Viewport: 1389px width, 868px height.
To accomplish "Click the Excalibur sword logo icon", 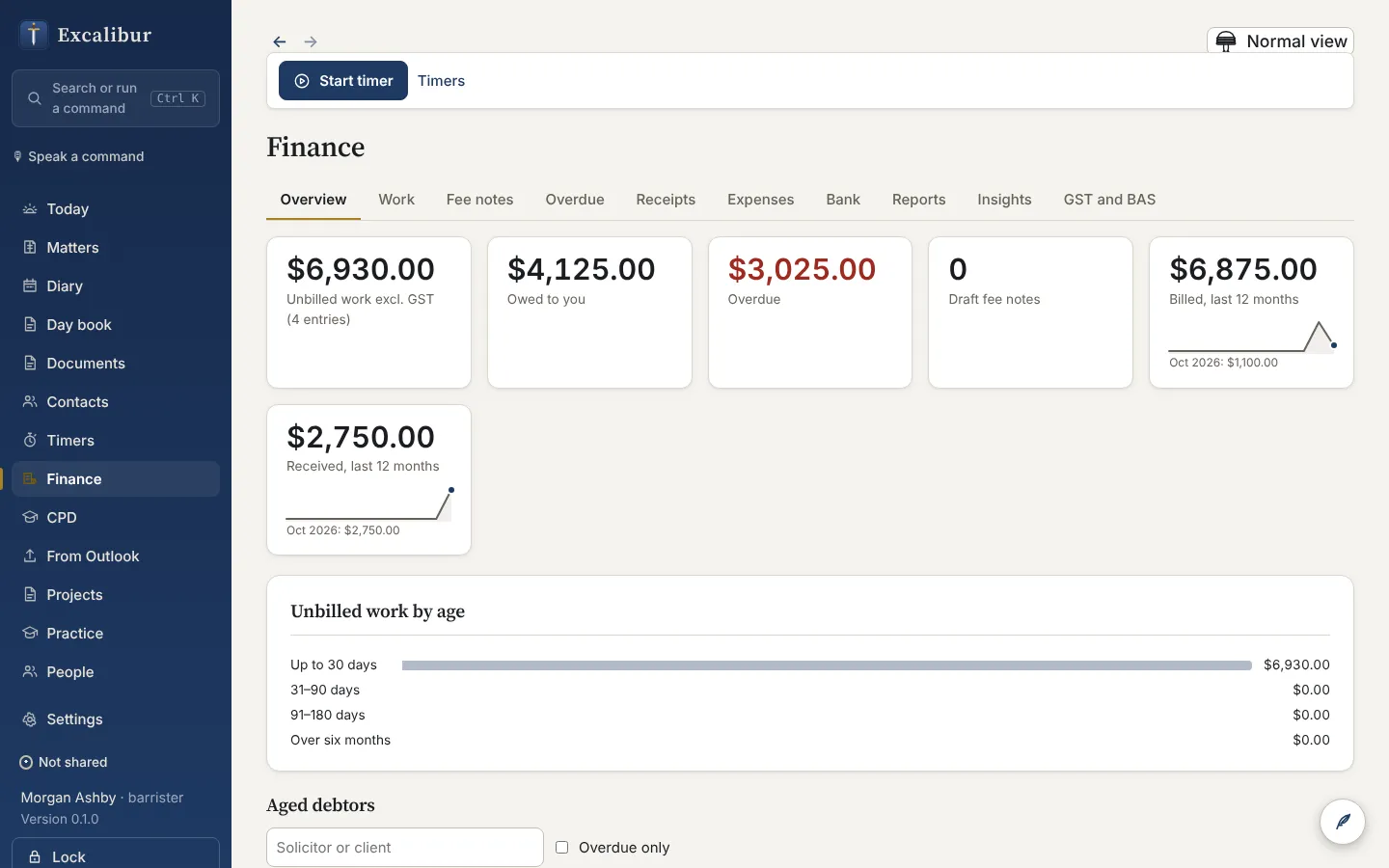I will click(x=34, y=35).
